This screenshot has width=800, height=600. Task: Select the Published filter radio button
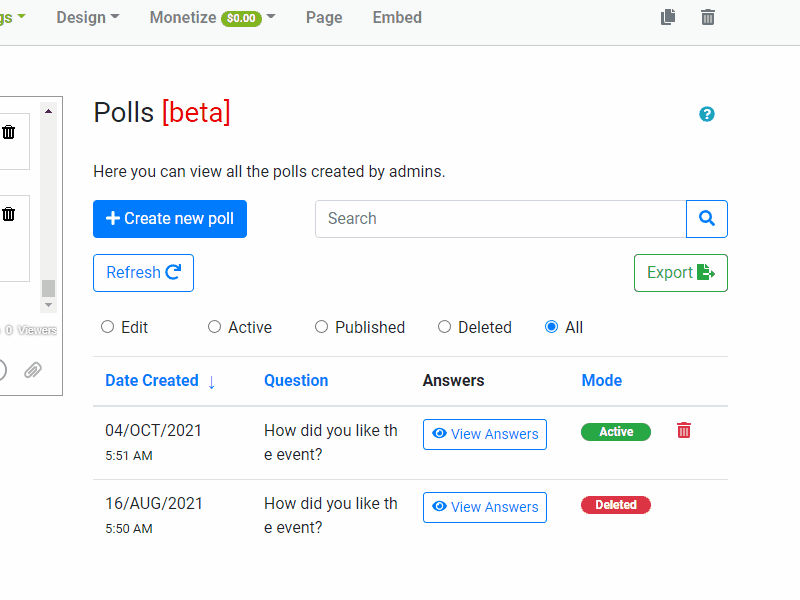point(321,327)
